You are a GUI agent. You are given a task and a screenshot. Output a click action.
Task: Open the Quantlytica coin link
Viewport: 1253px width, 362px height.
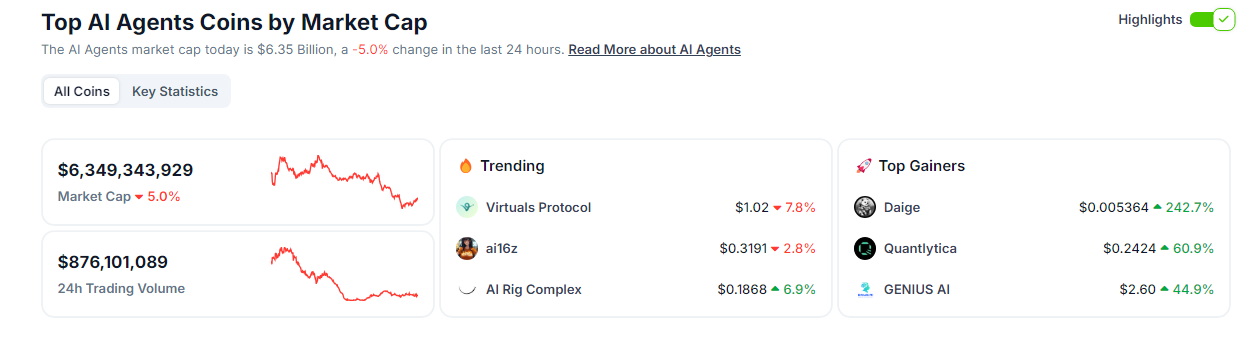tap(920, 248)
